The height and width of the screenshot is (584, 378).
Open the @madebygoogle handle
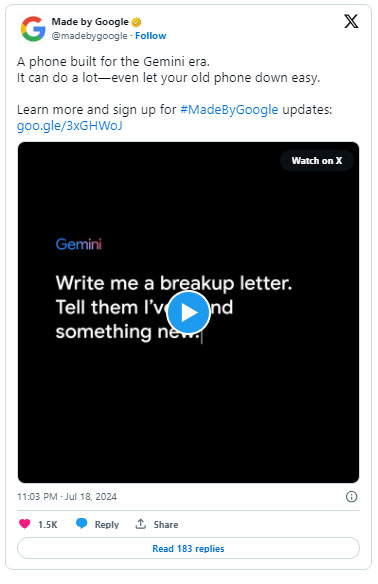point(89,36)
